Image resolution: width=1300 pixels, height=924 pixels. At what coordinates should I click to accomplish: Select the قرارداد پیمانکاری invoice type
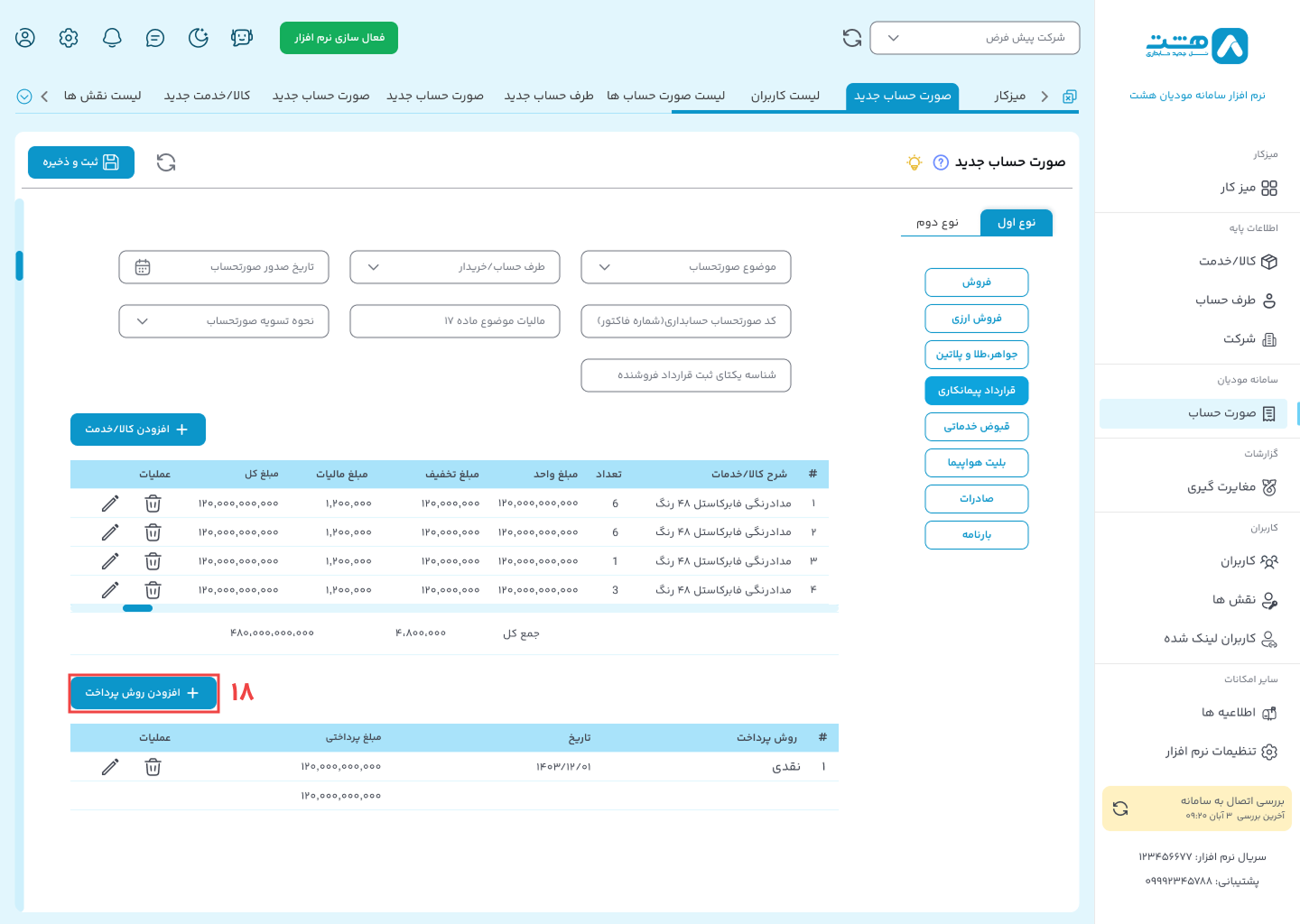click(976, 391)
